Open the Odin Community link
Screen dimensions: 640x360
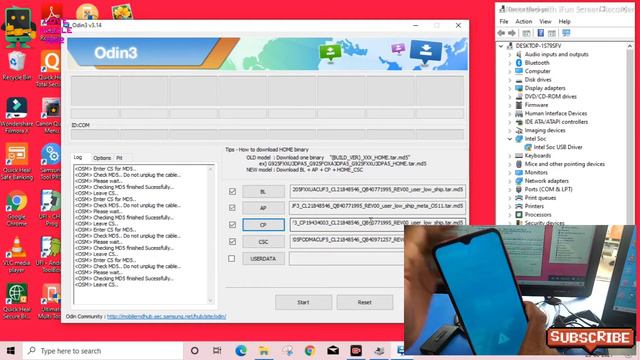coord(167,316)
